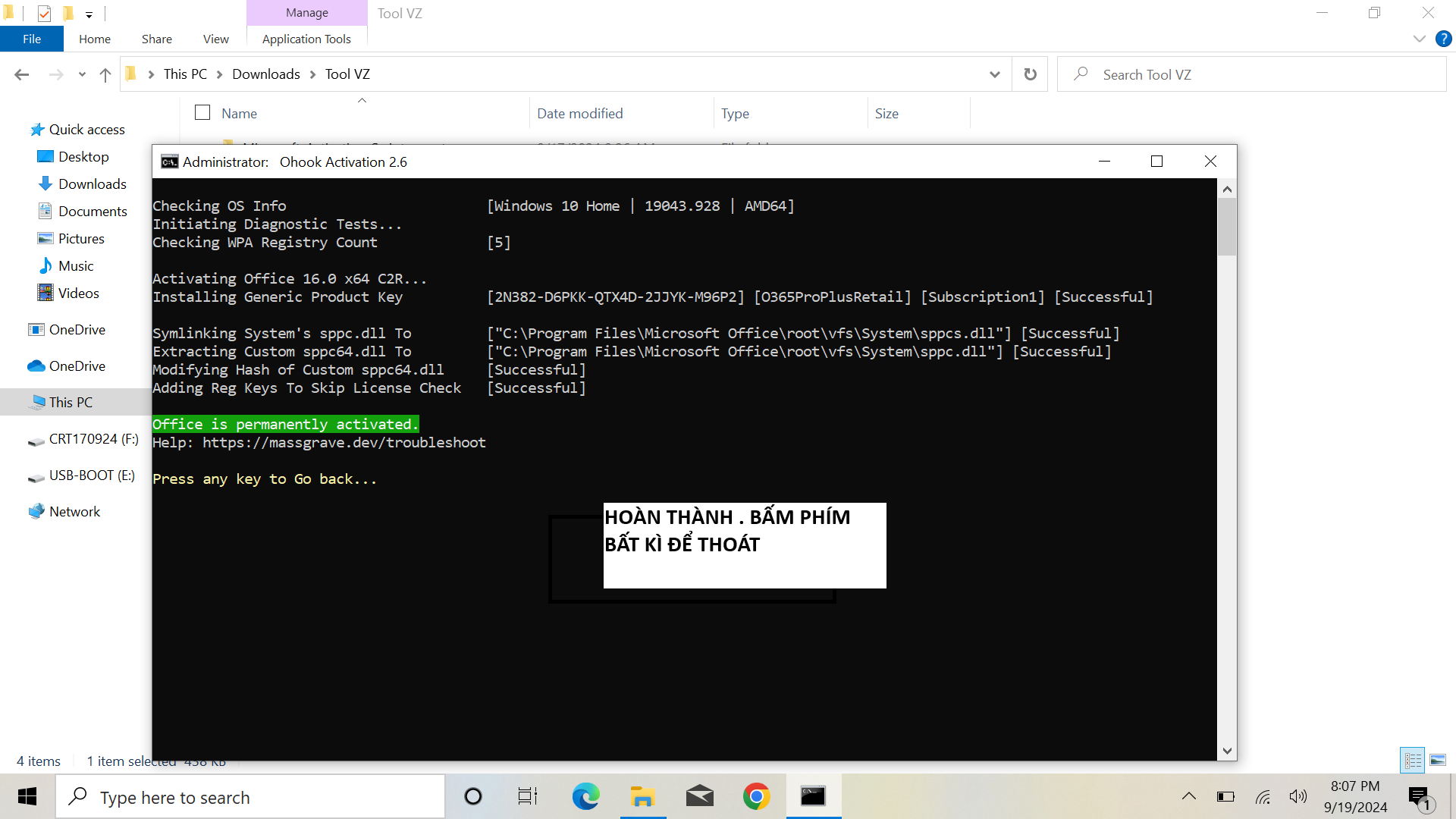
Task: Click the Forward navigation arrow
Action: coord(55,74)
